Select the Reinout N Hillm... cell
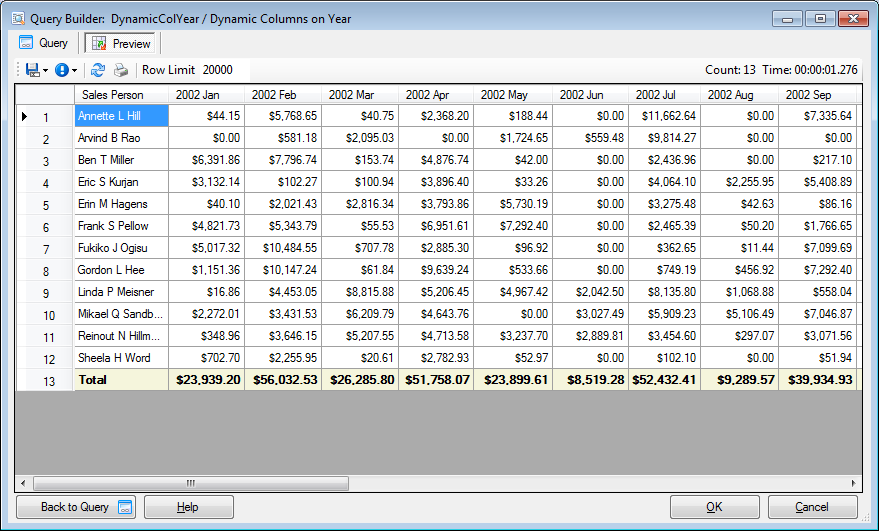 (x=121, y=336)
